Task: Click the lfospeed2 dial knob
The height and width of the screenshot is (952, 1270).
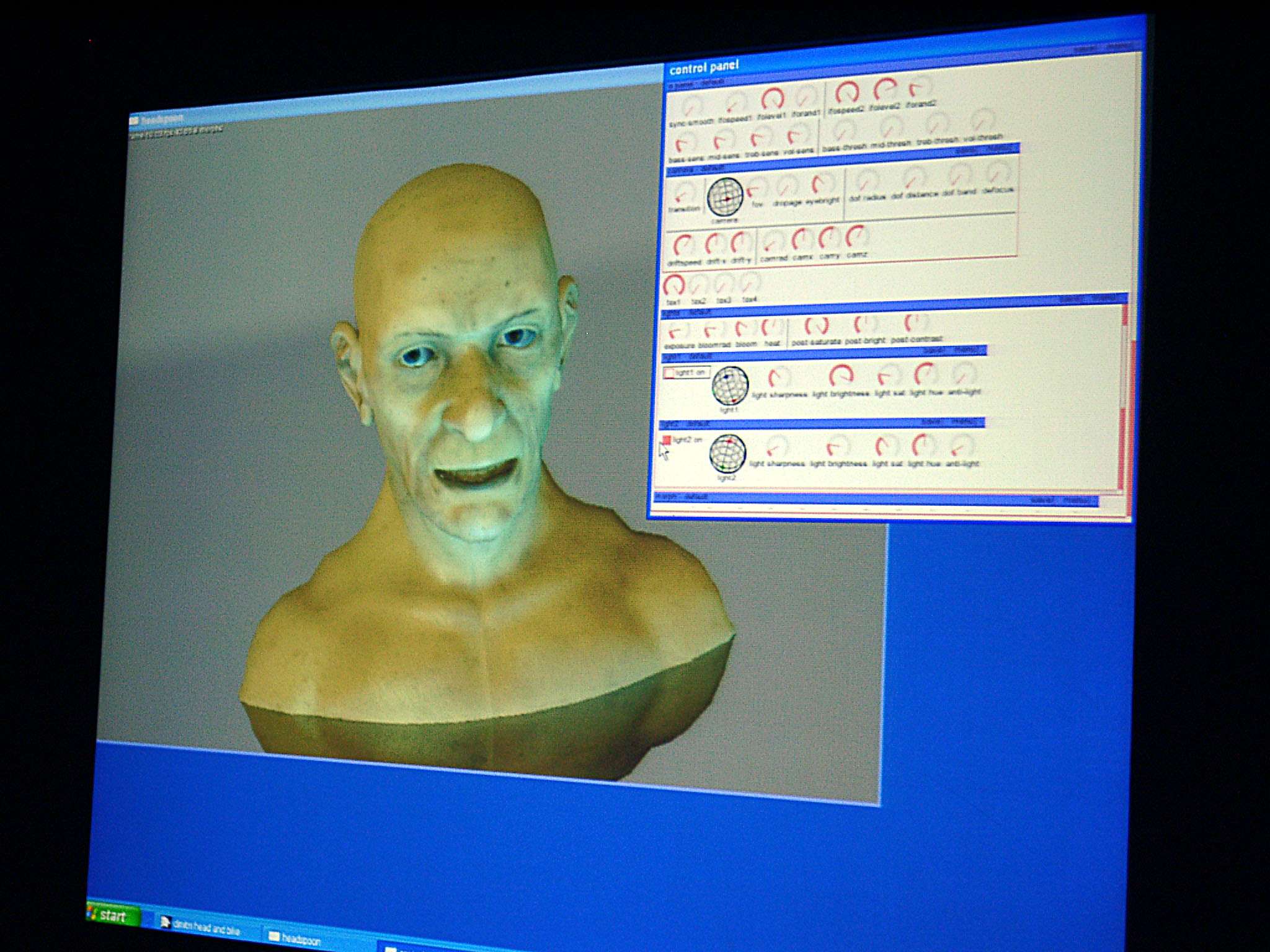Action: click(846, 92)
